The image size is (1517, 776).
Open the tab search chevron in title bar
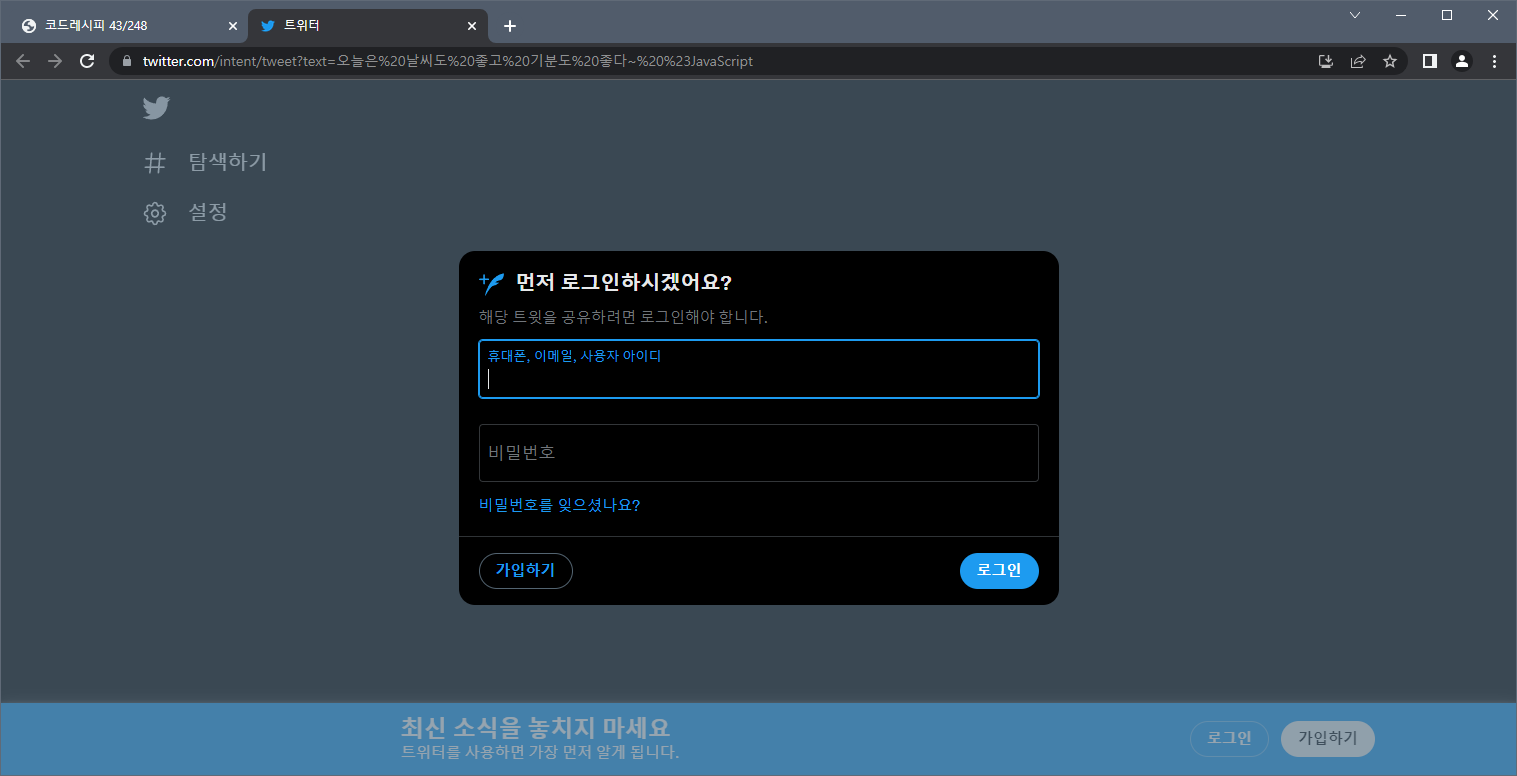(x=1355, y=15)
